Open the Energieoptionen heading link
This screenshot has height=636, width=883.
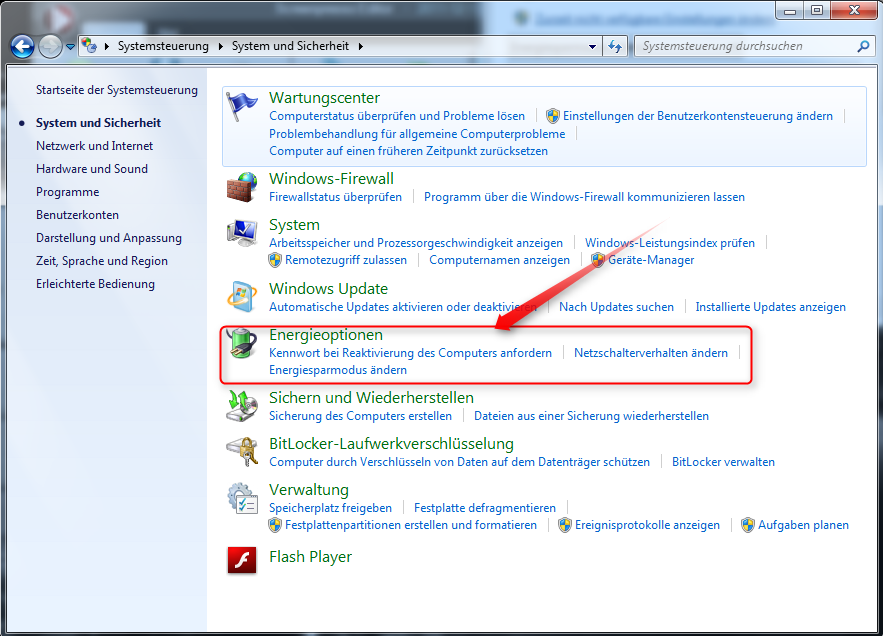click(x=326, y=335)
